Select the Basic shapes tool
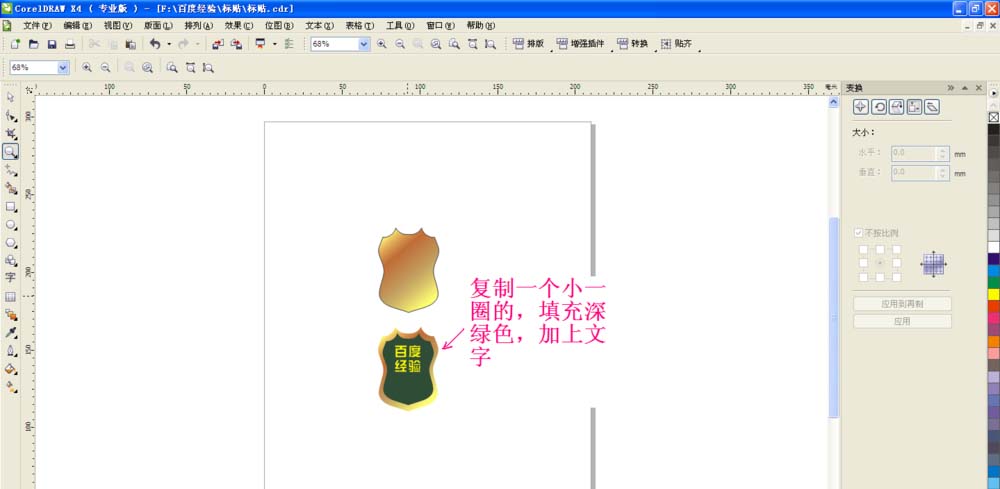This screenshot has height=489, width=1000. pyautogui.click(x=10, y=260)
